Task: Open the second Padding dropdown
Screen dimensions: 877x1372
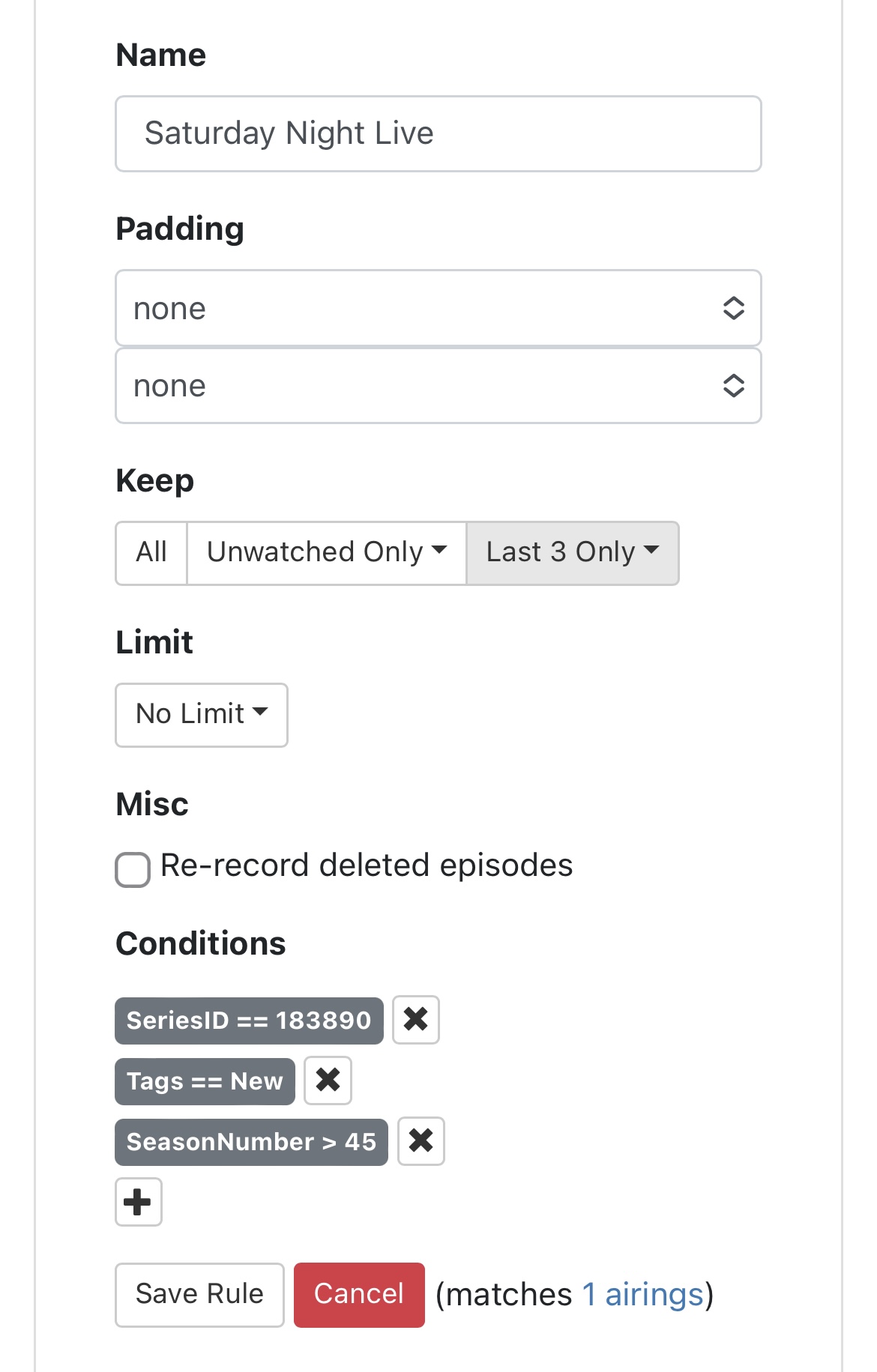Action: click(x=438, y=385)
